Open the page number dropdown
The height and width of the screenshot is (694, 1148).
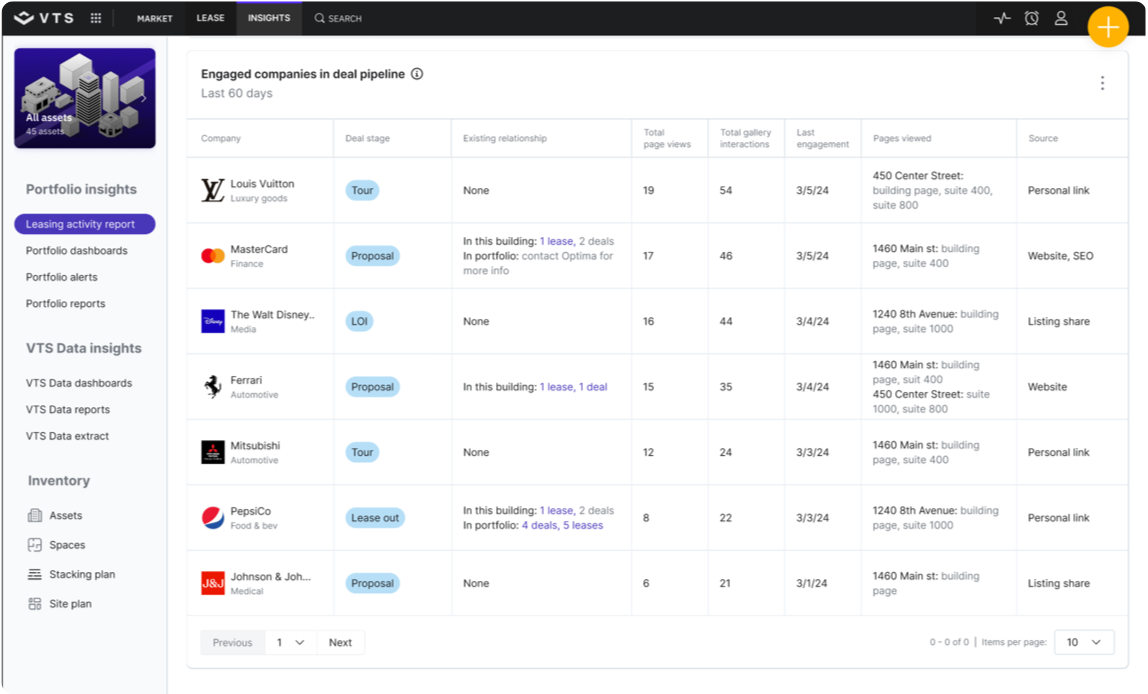click(290, 642)
